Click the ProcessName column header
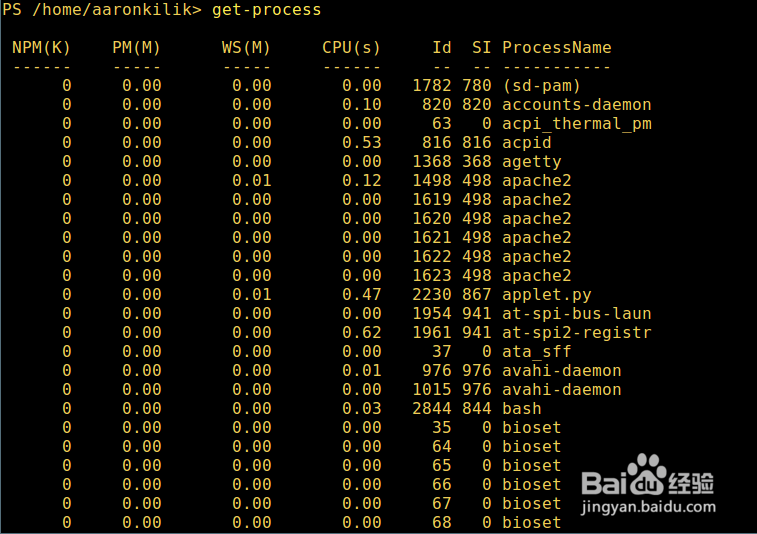757x534 pixels. click(557, 48)
